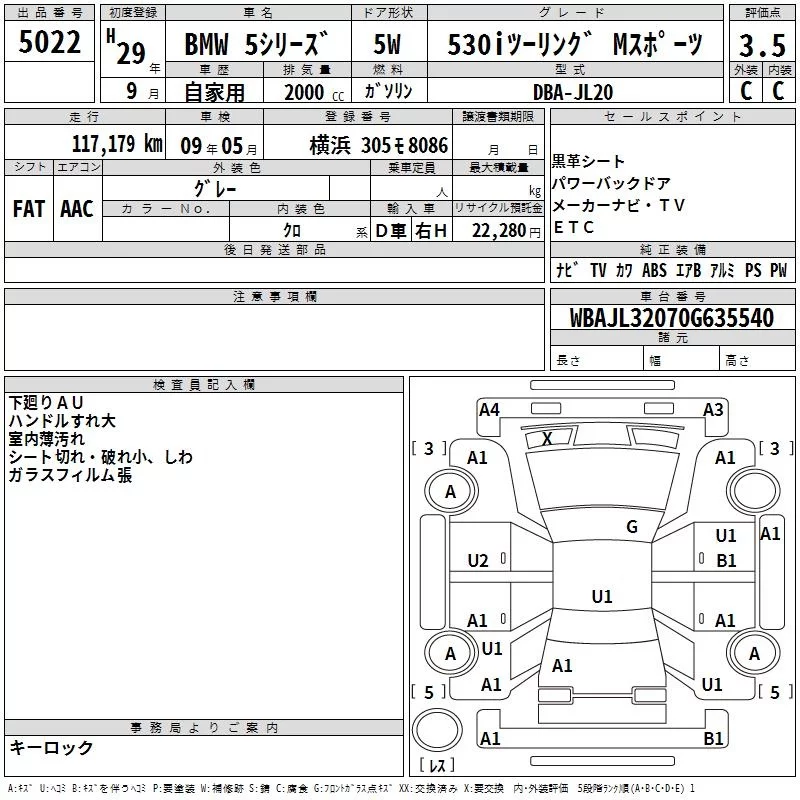Select the 3.5 evaluation score

[760, 45]
